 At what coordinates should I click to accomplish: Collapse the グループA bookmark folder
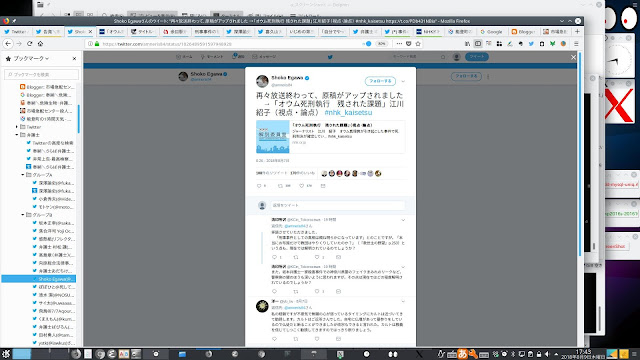coord(23,175)
